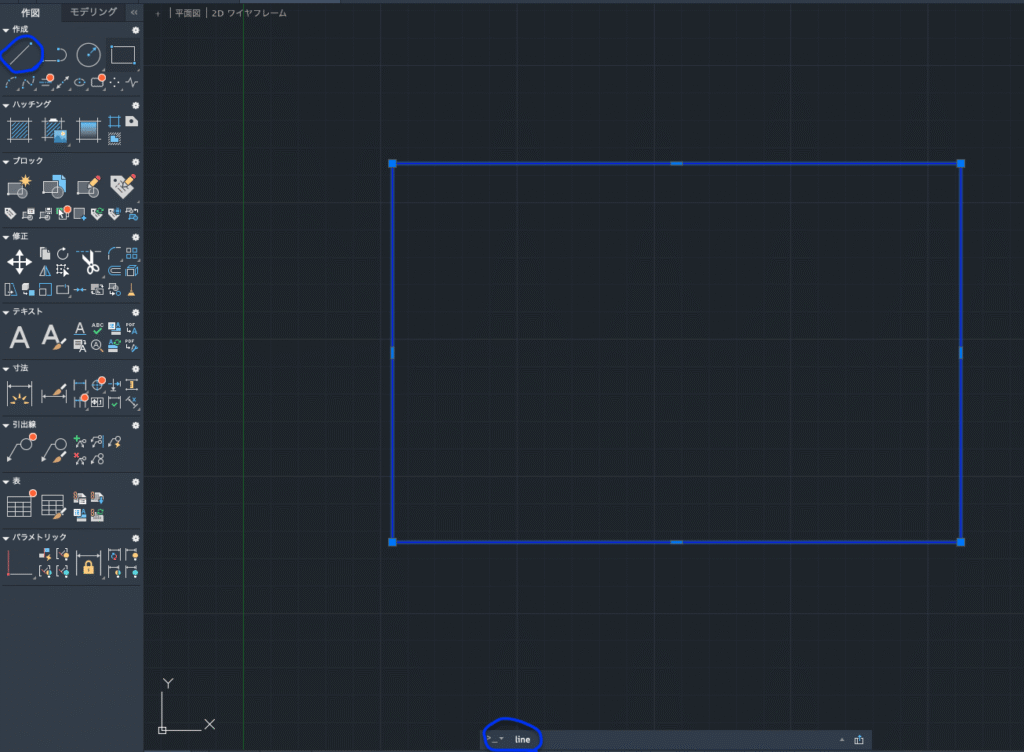
Task: Select the Circle drawing tool
Action: (88, 55)
